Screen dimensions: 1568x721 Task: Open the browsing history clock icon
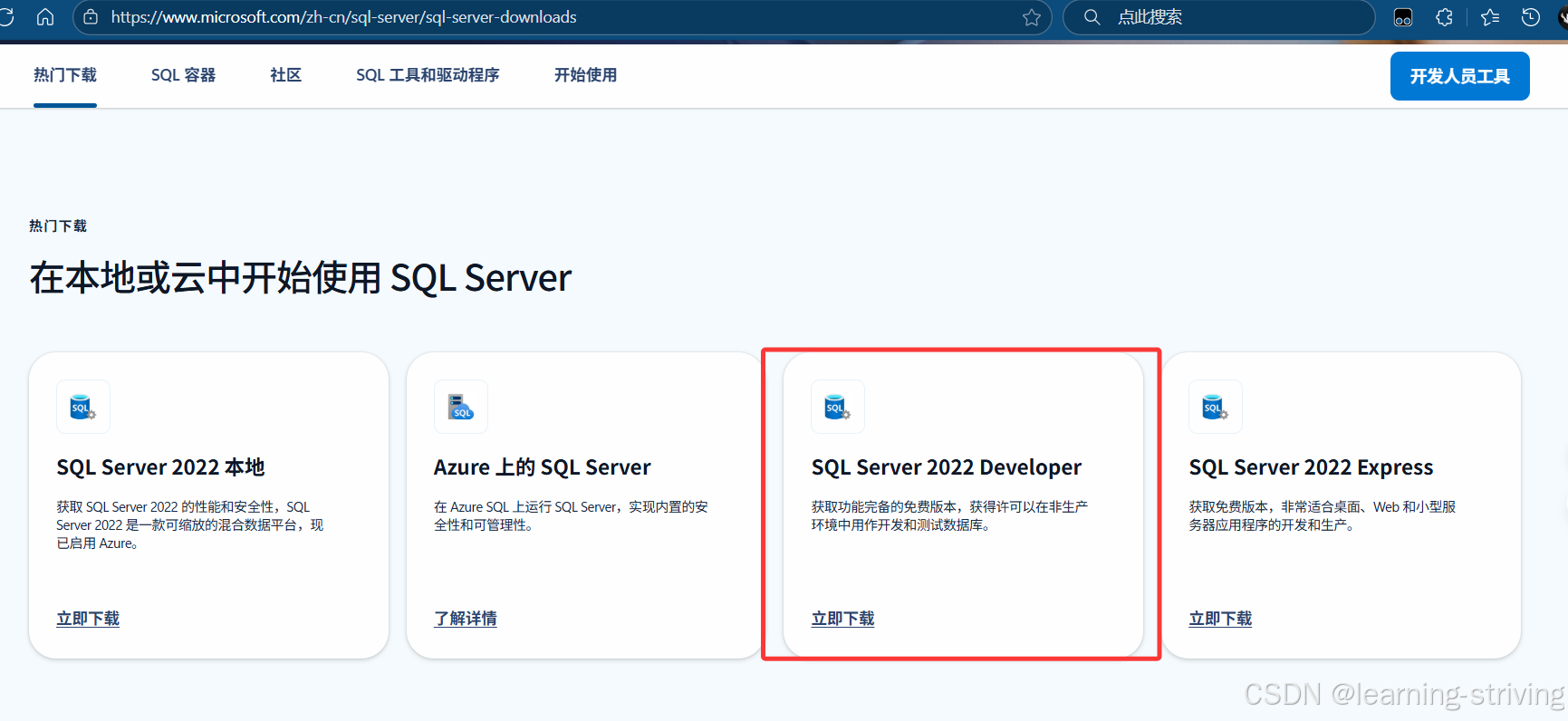(x=1531, y=17)
